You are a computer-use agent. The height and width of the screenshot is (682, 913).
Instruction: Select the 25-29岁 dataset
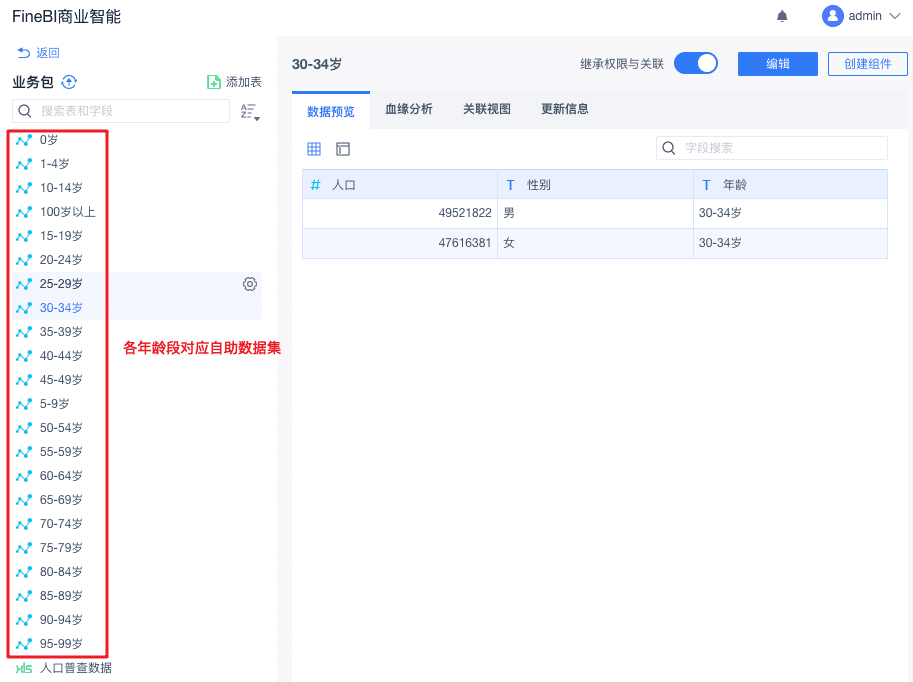61,284
